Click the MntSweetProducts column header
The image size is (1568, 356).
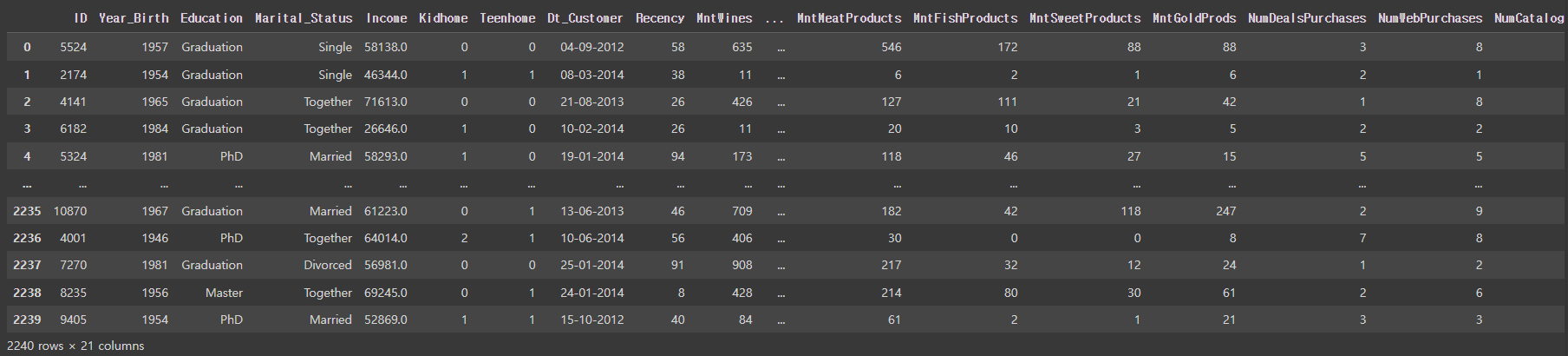[1085, 18]
